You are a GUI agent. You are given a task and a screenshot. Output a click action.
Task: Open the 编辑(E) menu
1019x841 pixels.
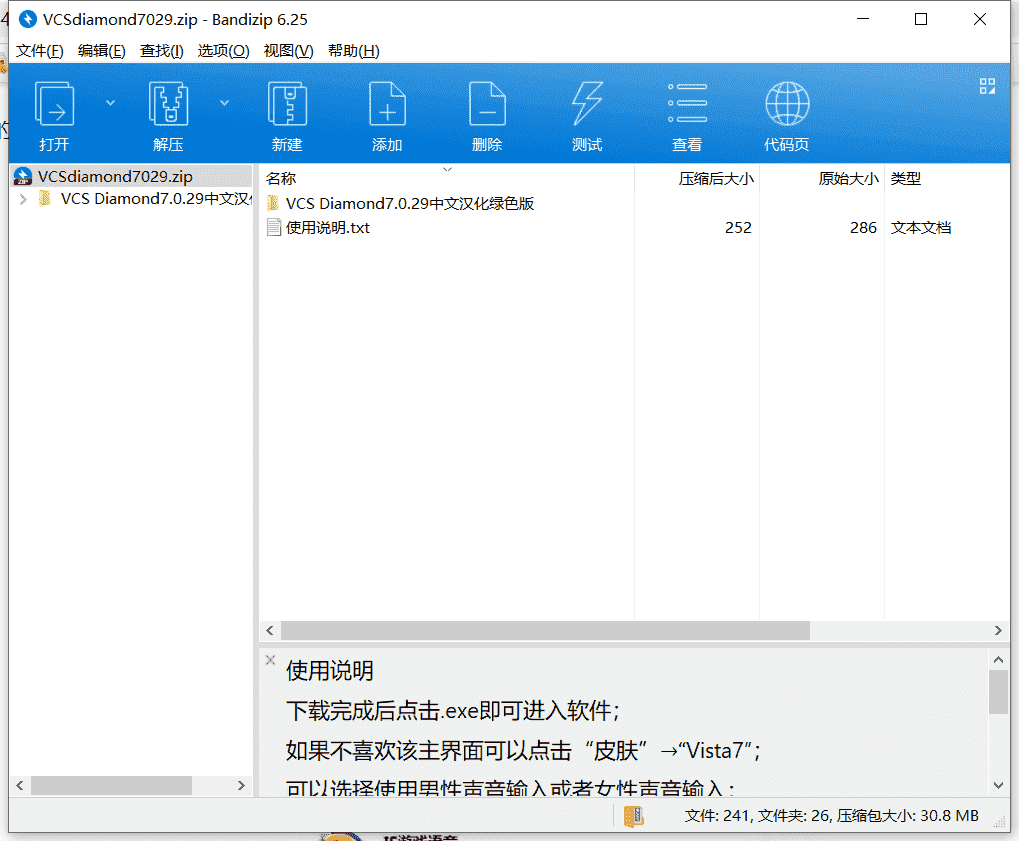pyautogui.click(x=101, y=51)
